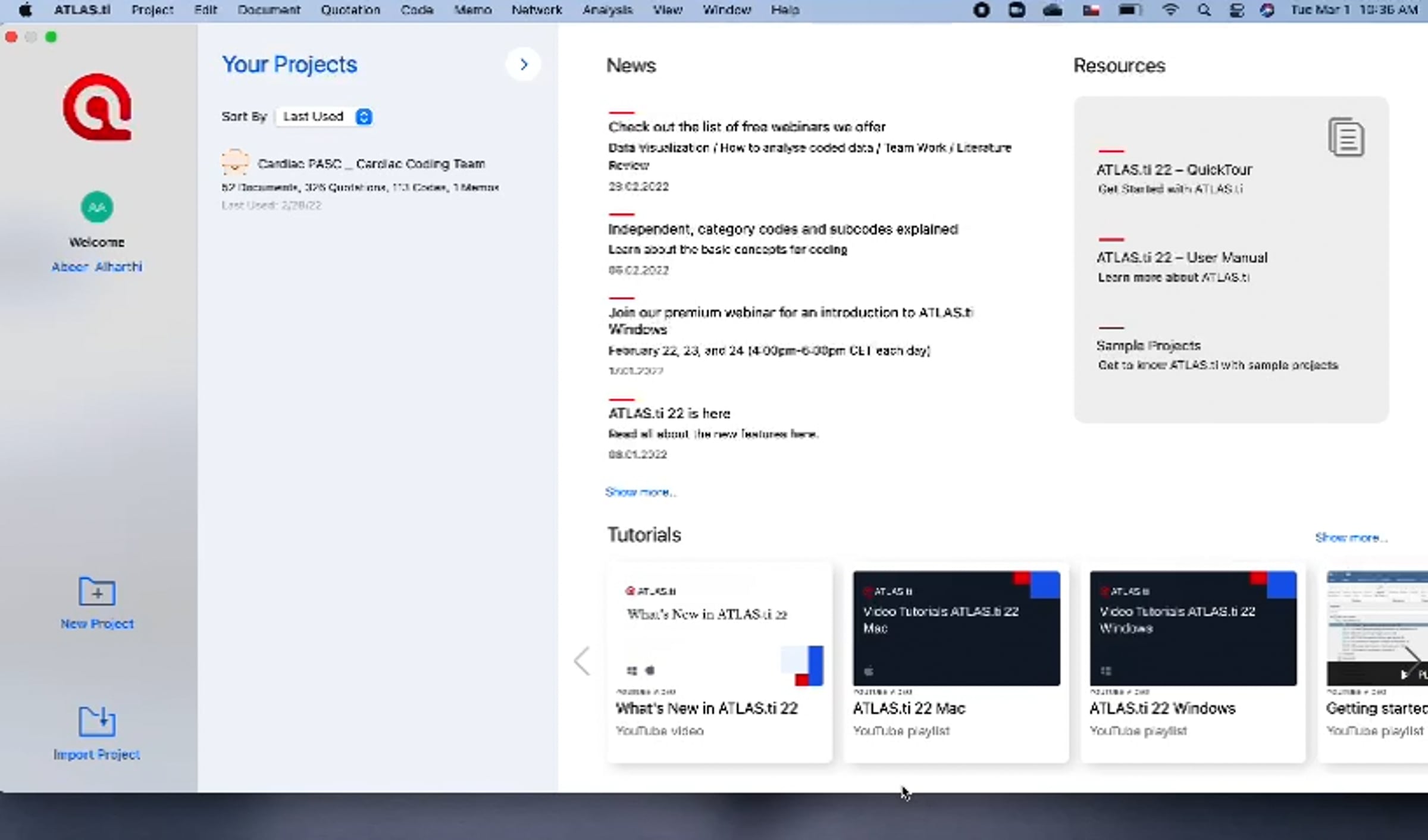Viewport: 1428px width, 840px height.
Task: Open macOS Spotlight search icon
Action: coord(1204,10)
